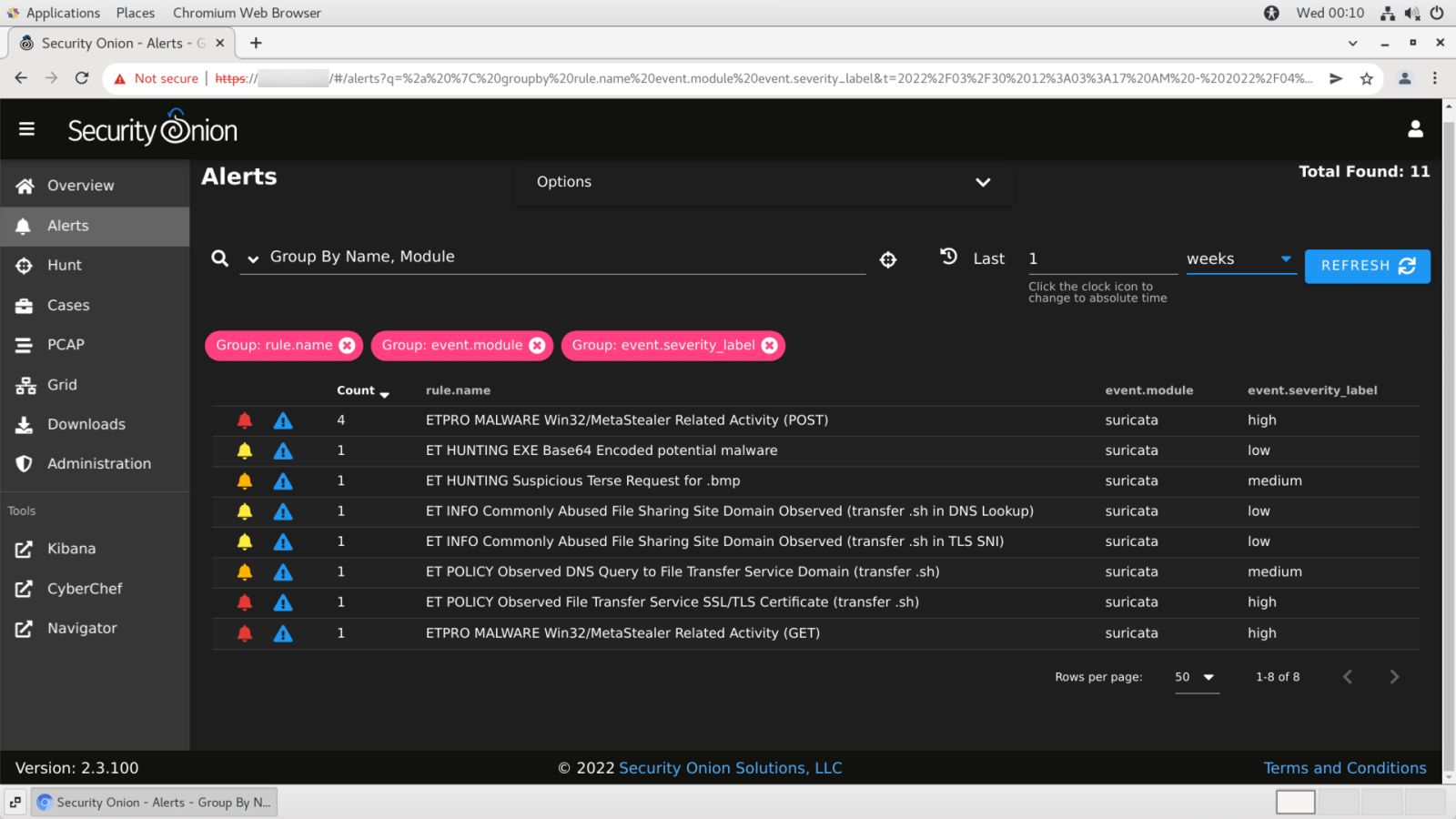Open PCAP from the sidebar
The width and height of the screenshot is (1456, 819).
tap(95, 345)
